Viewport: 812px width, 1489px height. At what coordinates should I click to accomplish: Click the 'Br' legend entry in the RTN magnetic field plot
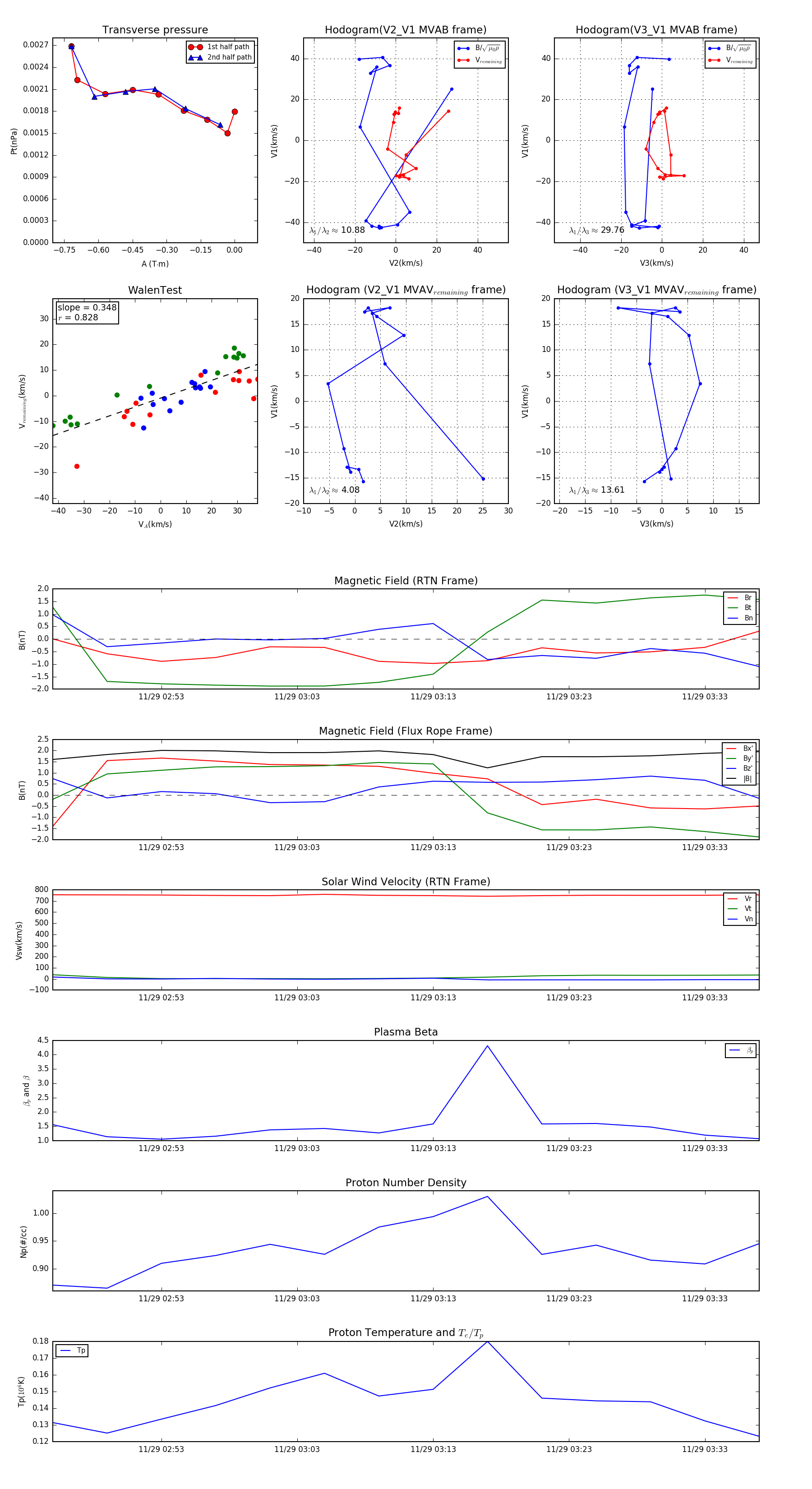pos(740,598)
